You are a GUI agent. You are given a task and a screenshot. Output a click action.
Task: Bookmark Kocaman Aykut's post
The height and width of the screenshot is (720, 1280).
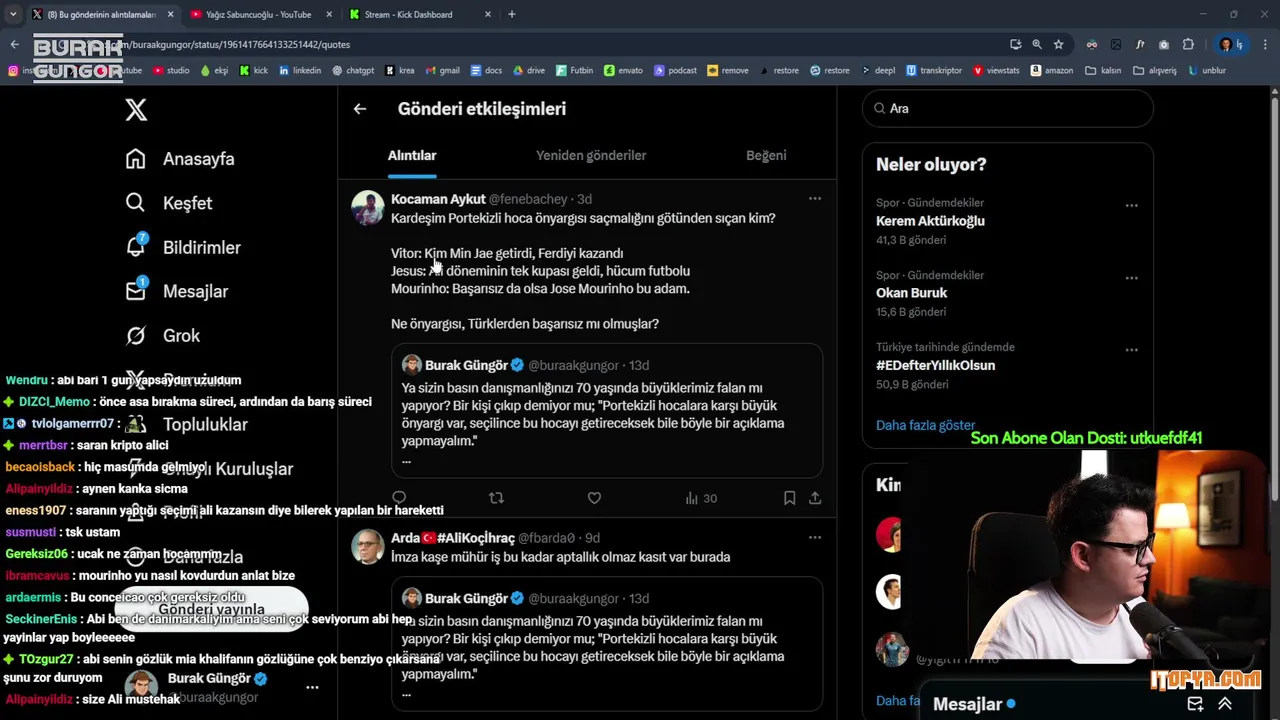tap(789, 498)
